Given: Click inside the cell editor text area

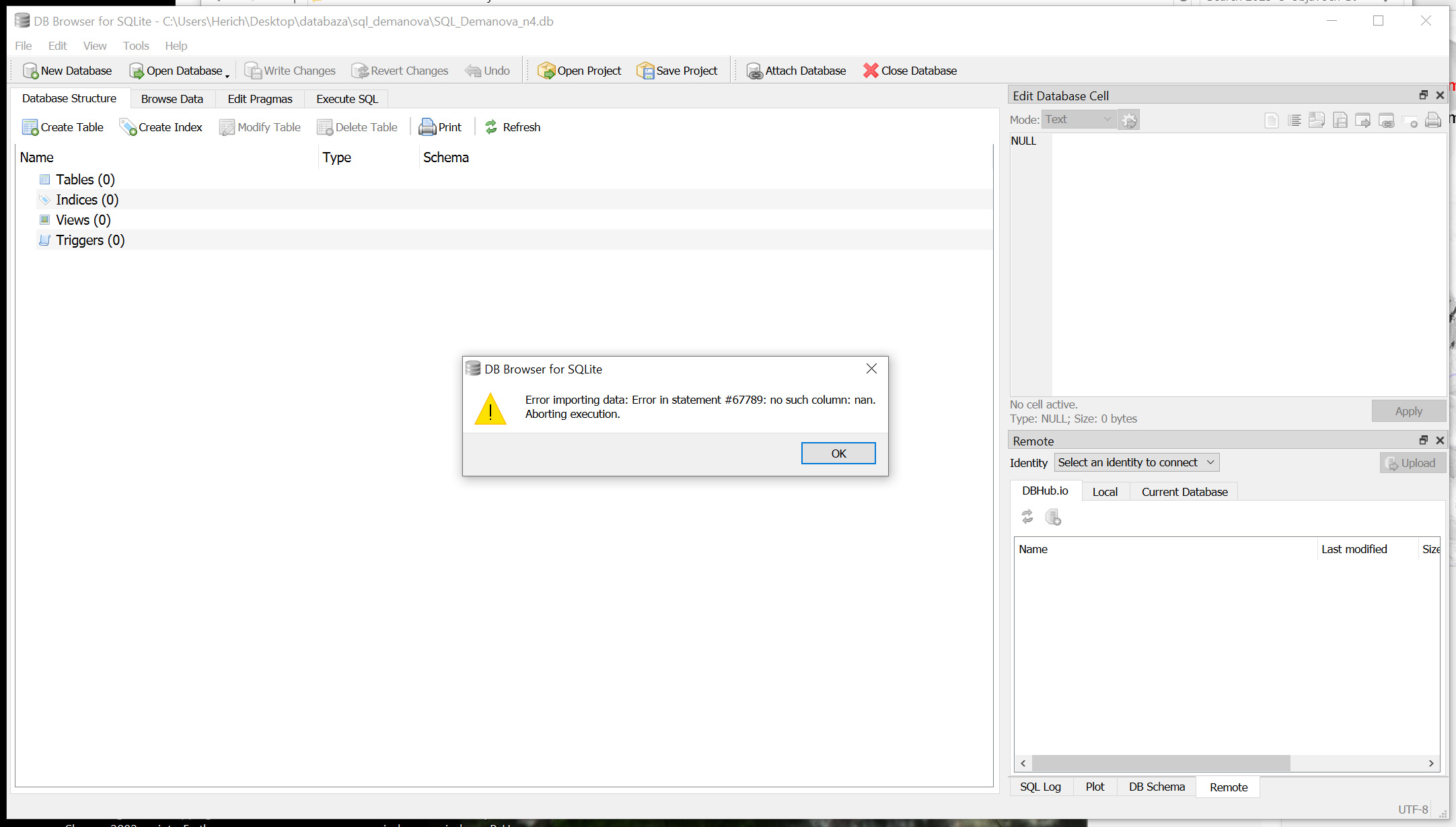Looking at the screenshot, I should pyautogui.click(x=1248, y=264).
